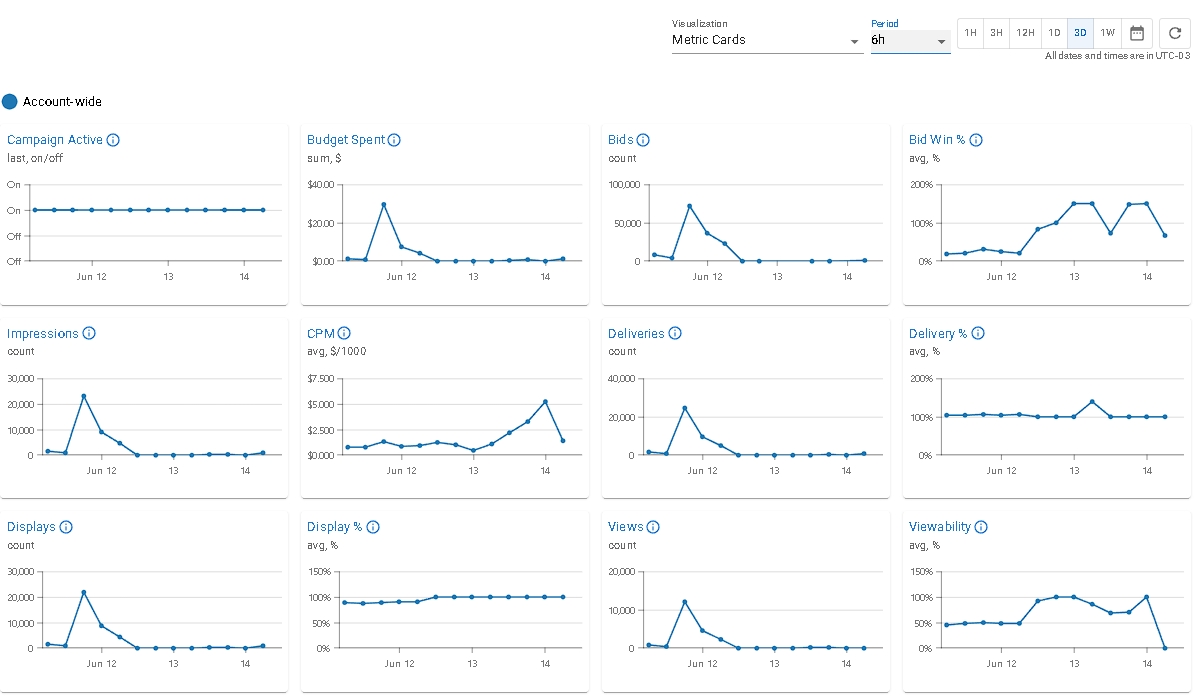1197x698 pixels.
Task: Open the Visualization dropdown
Action: click(766, 40)
